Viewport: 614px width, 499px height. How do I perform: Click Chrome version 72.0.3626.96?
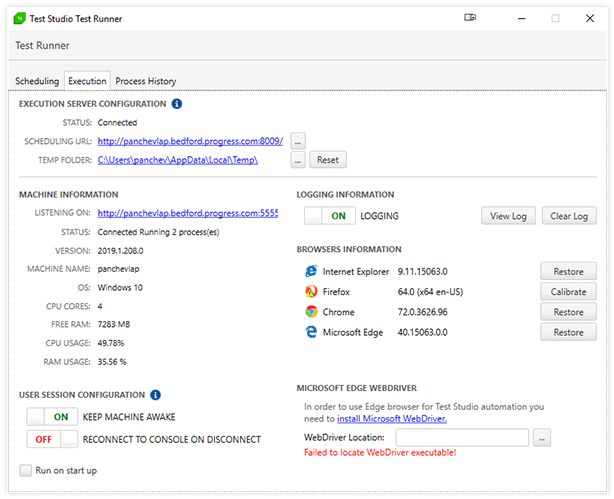[x=423, y=312]
